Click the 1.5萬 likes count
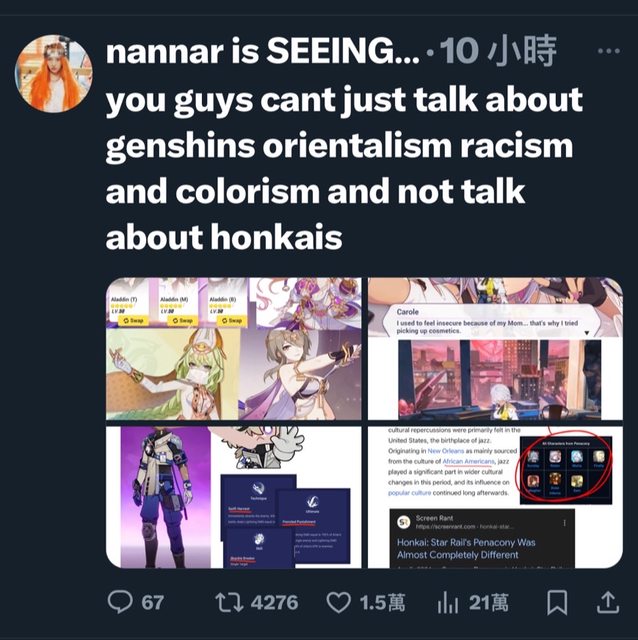Viewport: 638px width, 640px height. coord(382,603)
